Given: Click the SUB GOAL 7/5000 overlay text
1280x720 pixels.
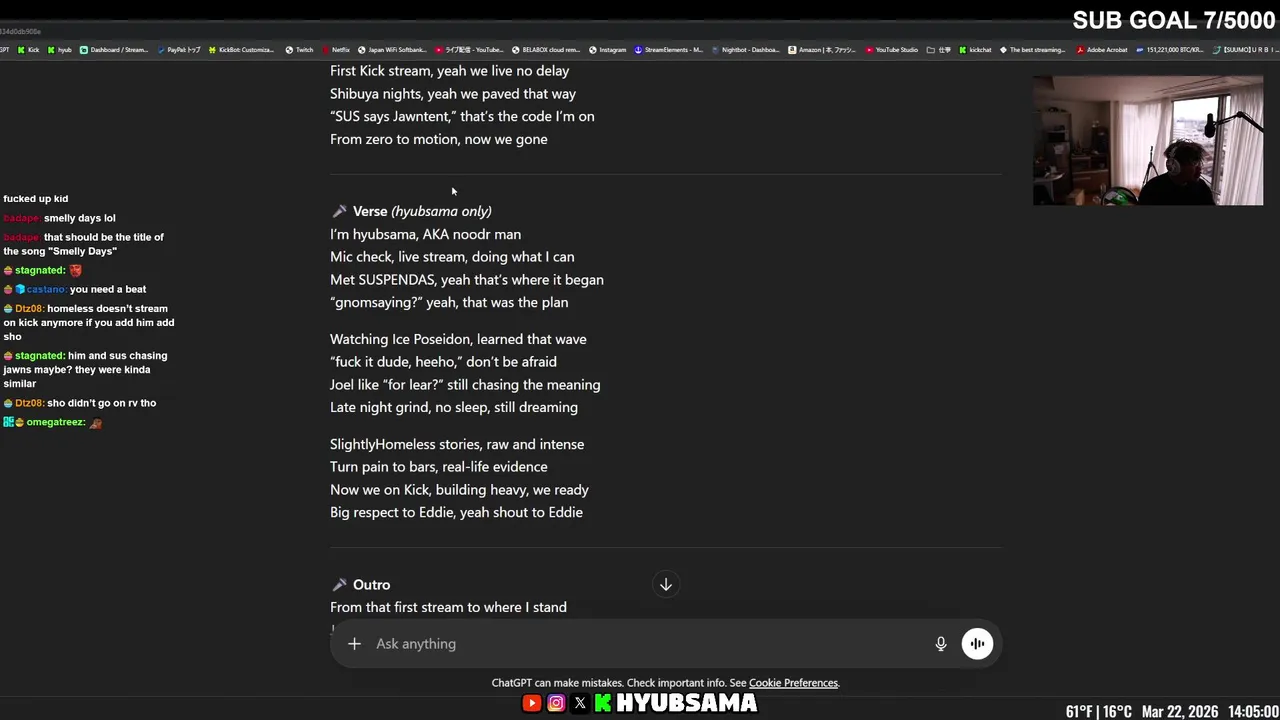Looking at the screenshot, I should coord(1174,20).
